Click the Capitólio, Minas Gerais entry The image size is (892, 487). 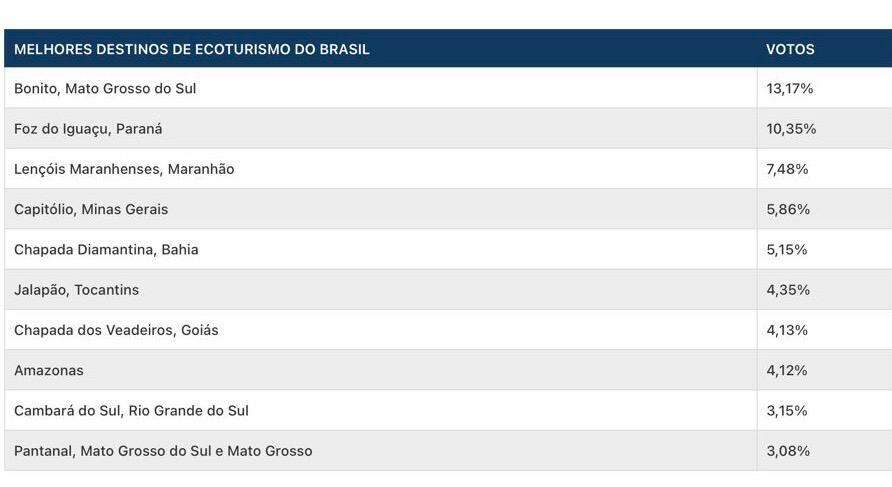(x=91, y=209)
